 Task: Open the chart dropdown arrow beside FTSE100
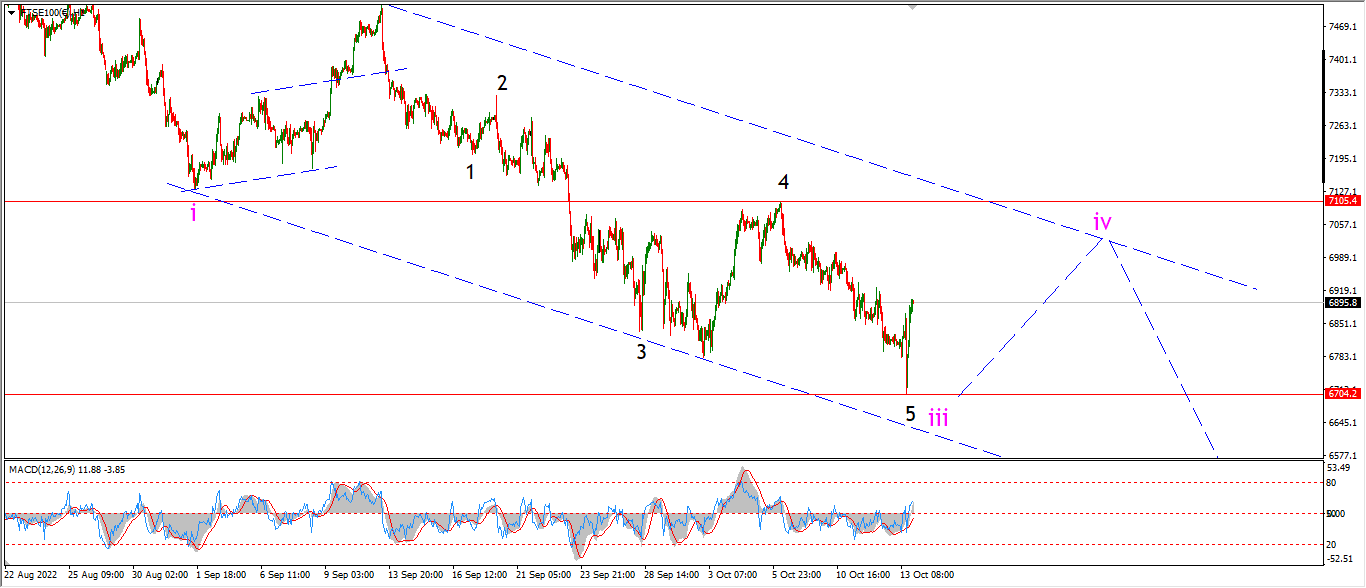[x=11, y=12]
